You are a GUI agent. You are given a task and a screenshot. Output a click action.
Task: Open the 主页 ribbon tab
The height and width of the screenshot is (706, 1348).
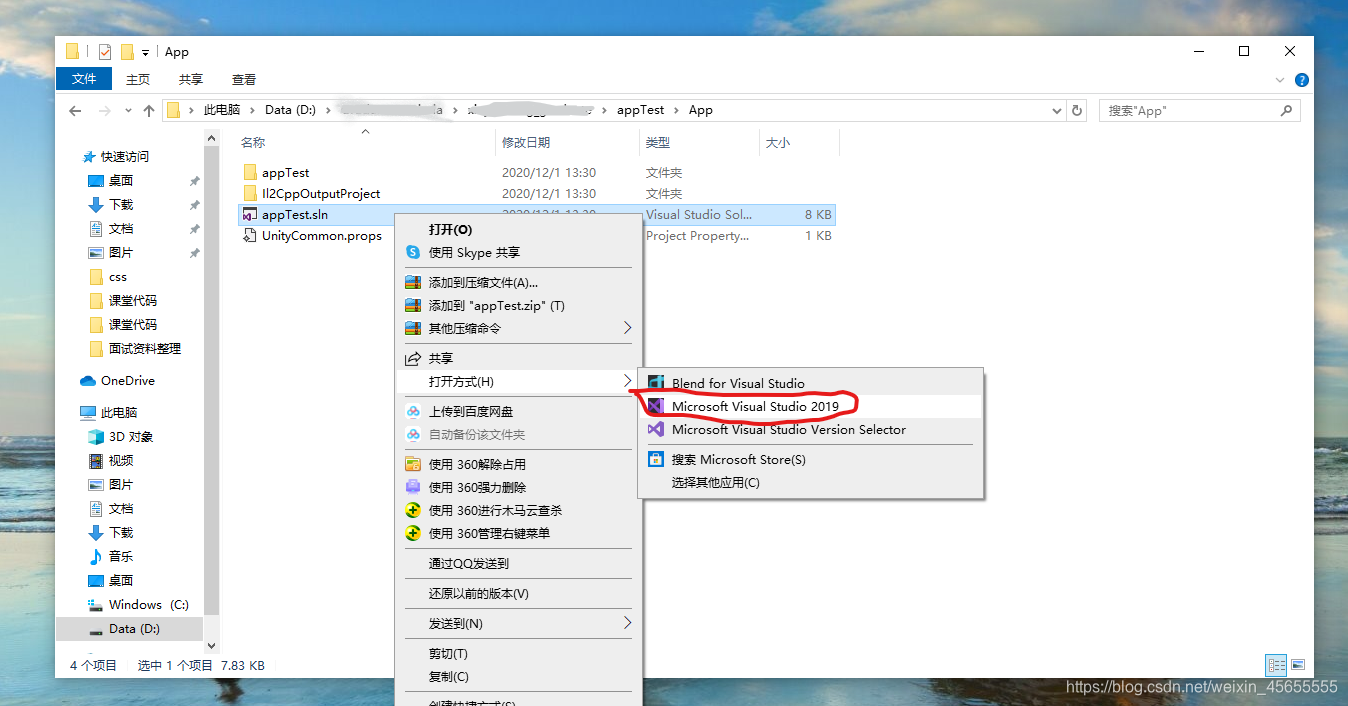tap(138, 79)
